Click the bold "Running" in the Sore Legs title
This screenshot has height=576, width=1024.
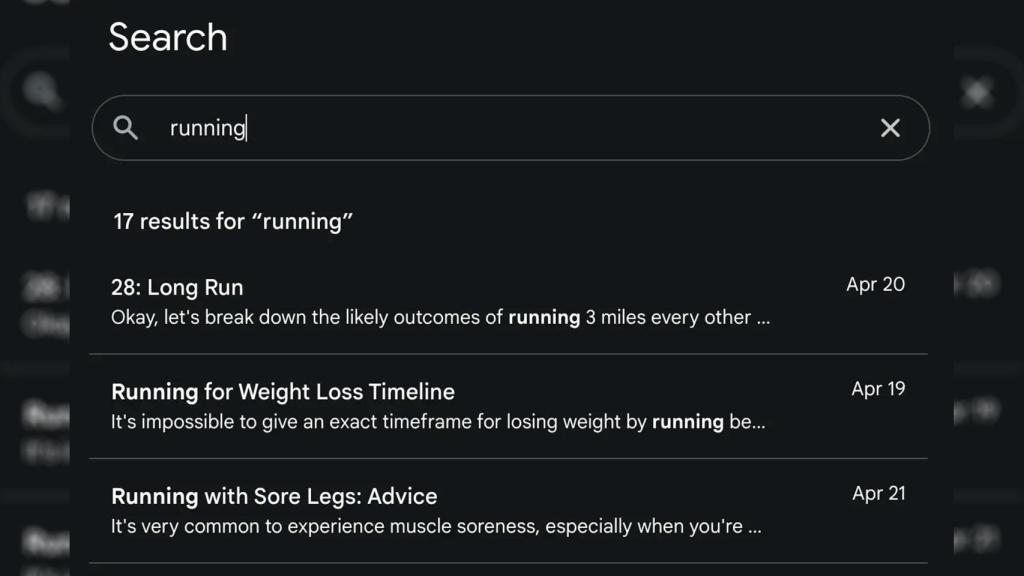point(154,496)
